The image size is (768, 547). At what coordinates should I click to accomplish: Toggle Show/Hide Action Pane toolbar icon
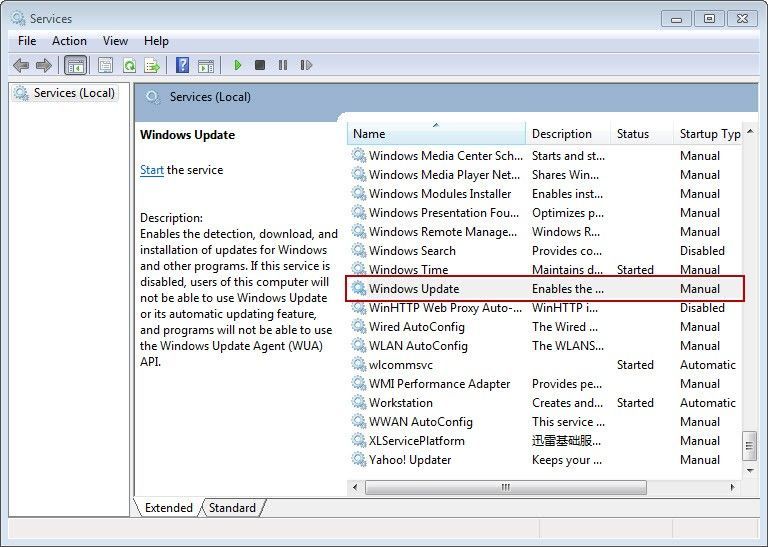click(206, 65)
